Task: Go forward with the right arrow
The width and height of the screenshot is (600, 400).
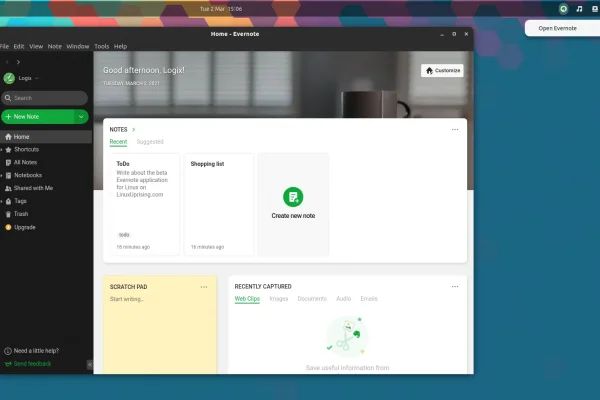Action: (18, 62)
